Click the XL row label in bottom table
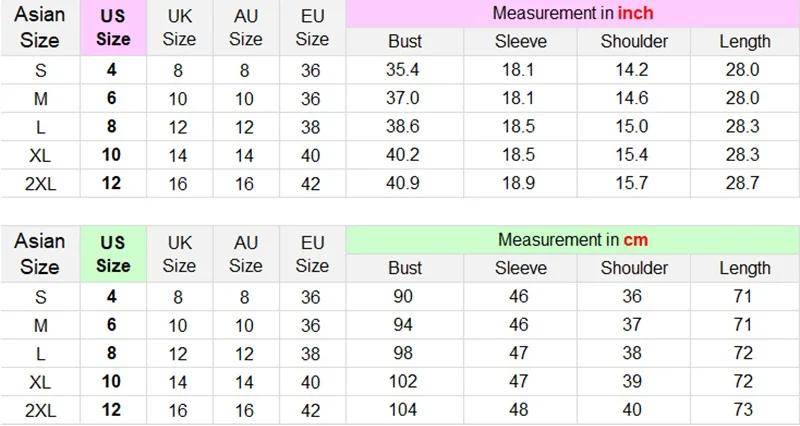Screen dimensions: 800x426 click(40, 381)
